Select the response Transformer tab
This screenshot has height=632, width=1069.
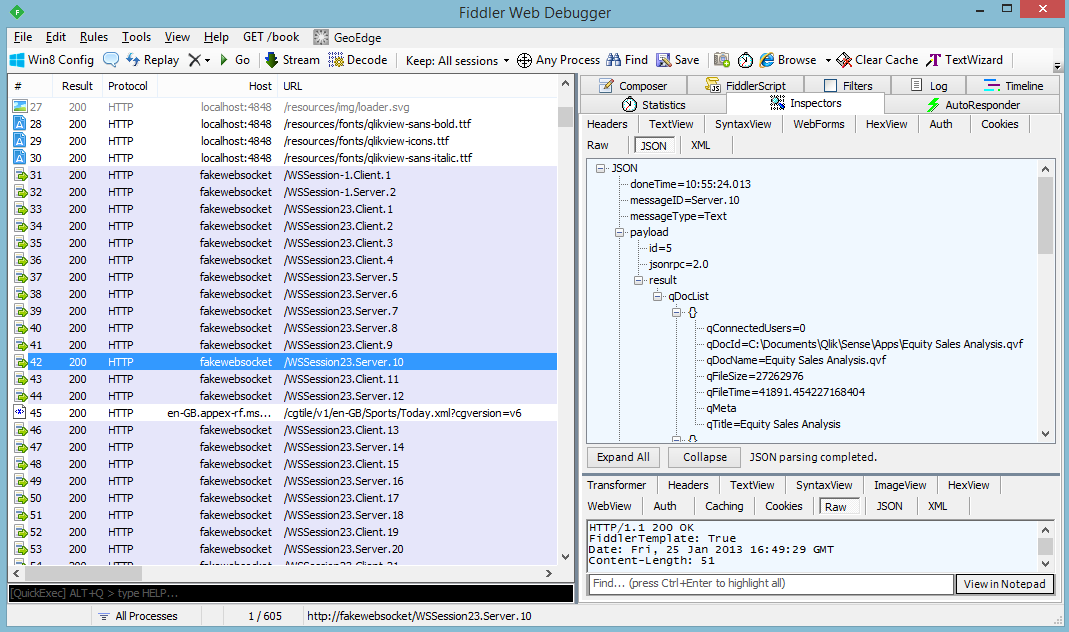616,485
